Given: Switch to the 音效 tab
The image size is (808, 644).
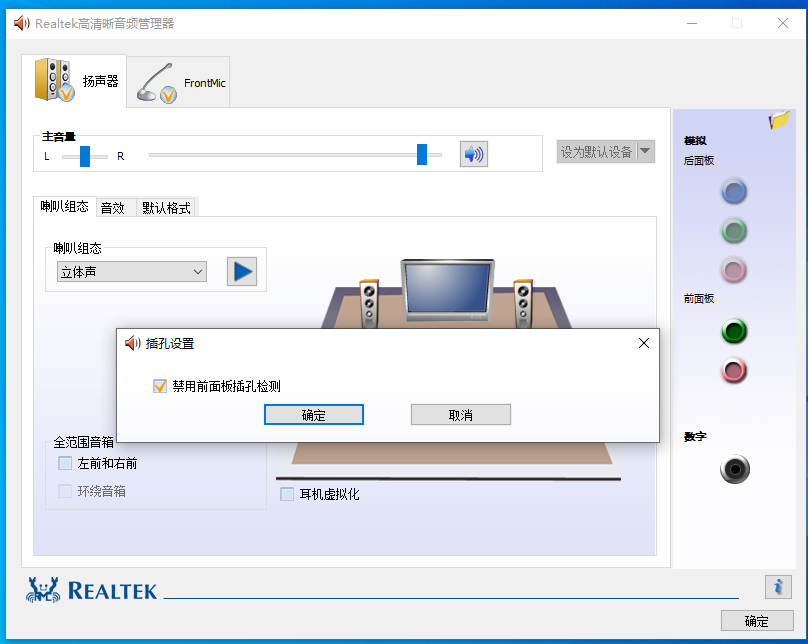Looking at the screenshot, I should (113, 208).
